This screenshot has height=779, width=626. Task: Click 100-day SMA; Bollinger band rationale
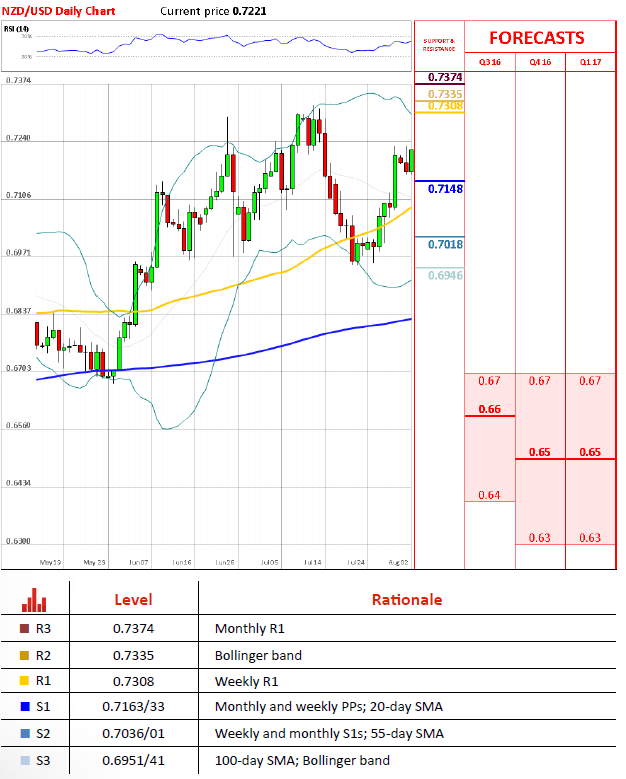click(x=302, y=760)
